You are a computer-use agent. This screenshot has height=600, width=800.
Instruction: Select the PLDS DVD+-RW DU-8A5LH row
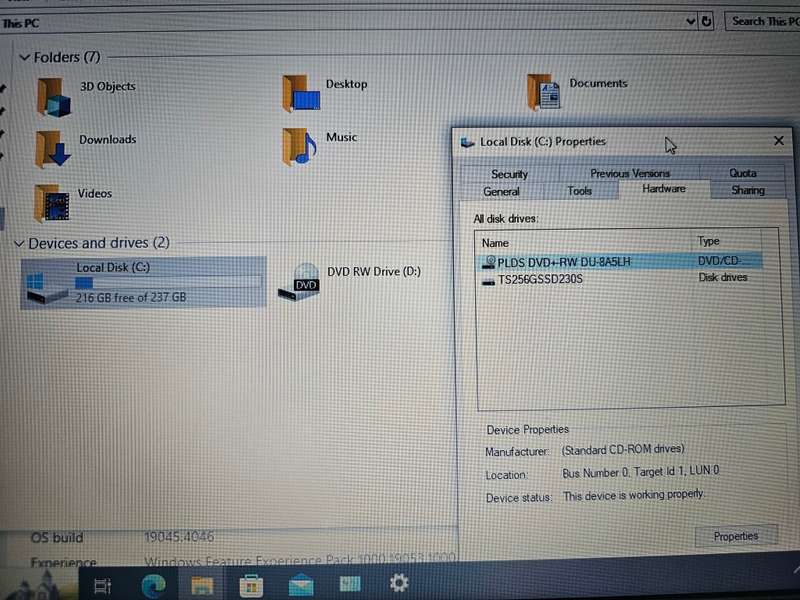(x=620, y=262)
